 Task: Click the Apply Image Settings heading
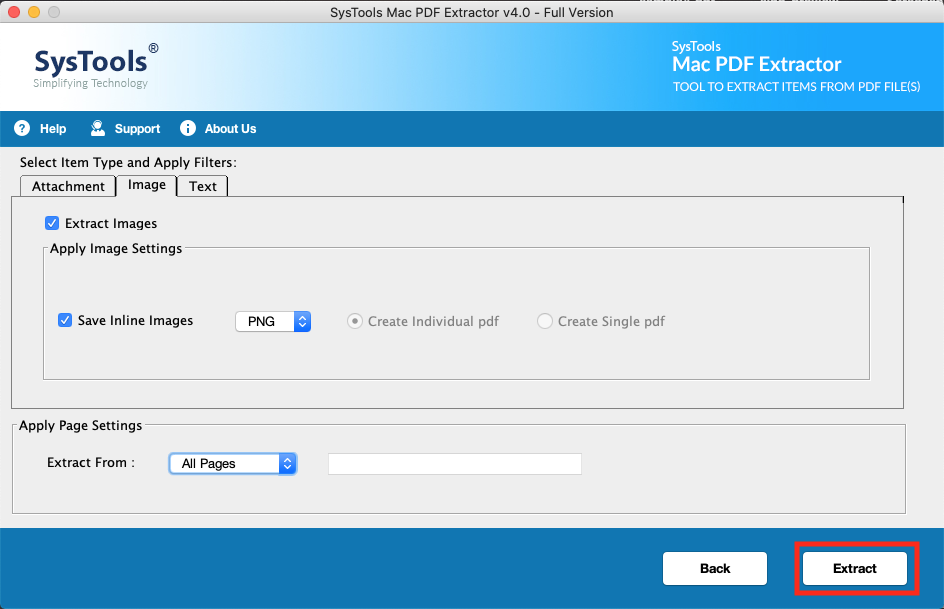click(116, 249)
